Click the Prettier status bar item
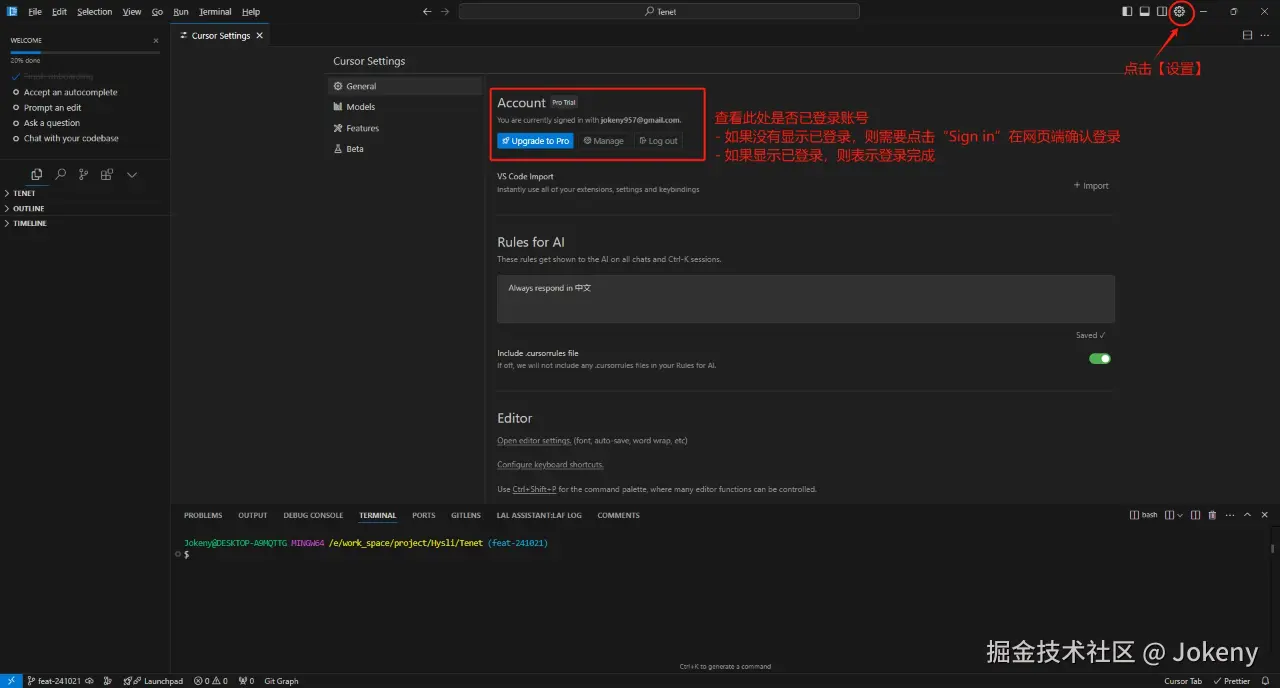Viewport: 1280px width, 688px height. [x=1231, y=681]
